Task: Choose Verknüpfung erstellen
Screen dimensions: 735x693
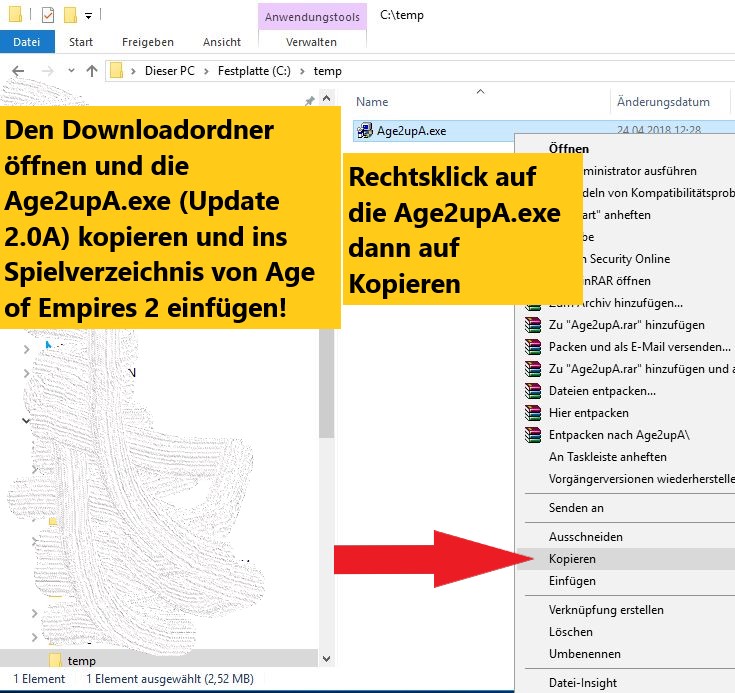Action: (x=606, y=610)
